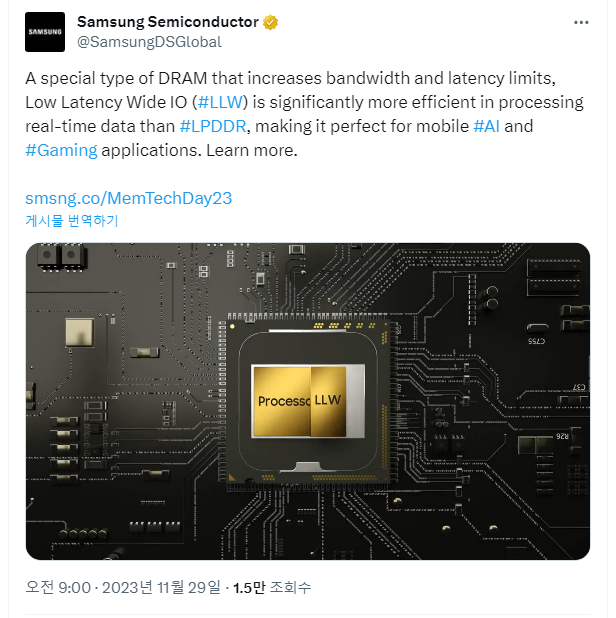Click the tweet text starting 'A special type'
Screen dimensions: 616x618
click(x=304, y=114)
